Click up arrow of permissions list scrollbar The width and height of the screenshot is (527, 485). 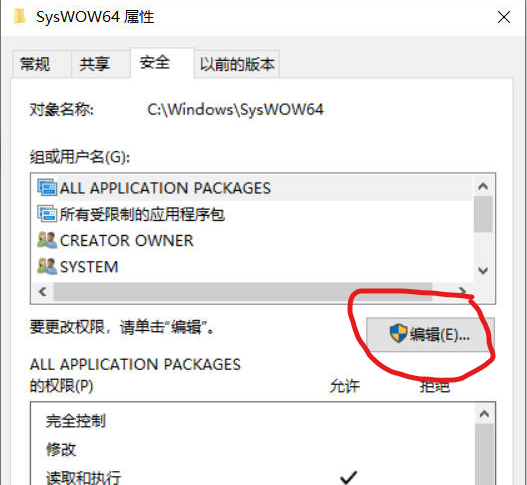(x=484, y=414)
